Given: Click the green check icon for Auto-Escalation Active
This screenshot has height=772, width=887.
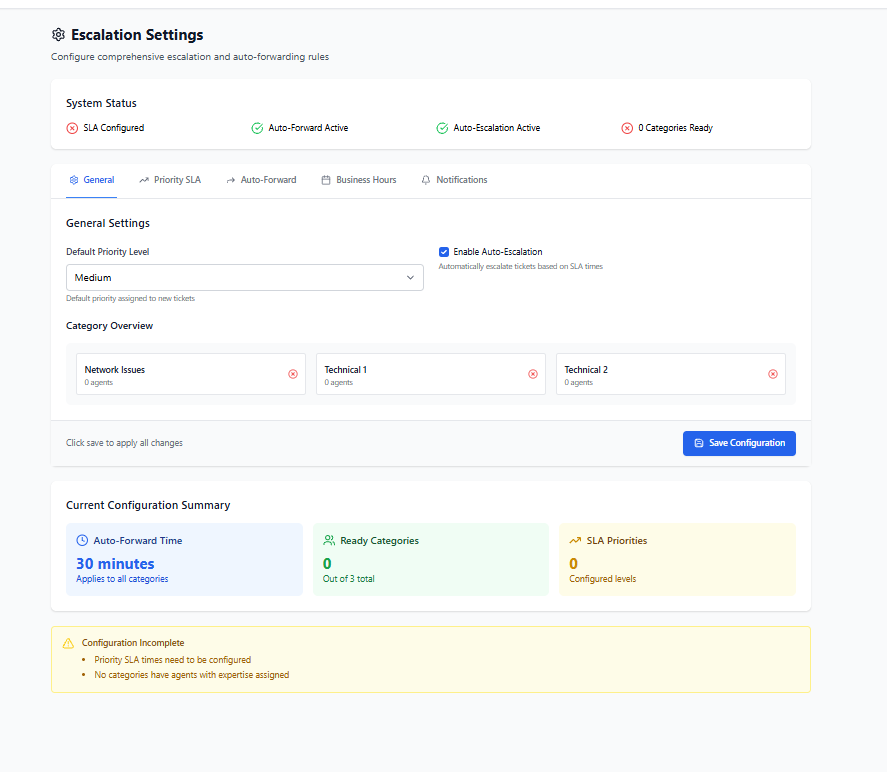Looking at the screenshot, I should click(442, 128).
